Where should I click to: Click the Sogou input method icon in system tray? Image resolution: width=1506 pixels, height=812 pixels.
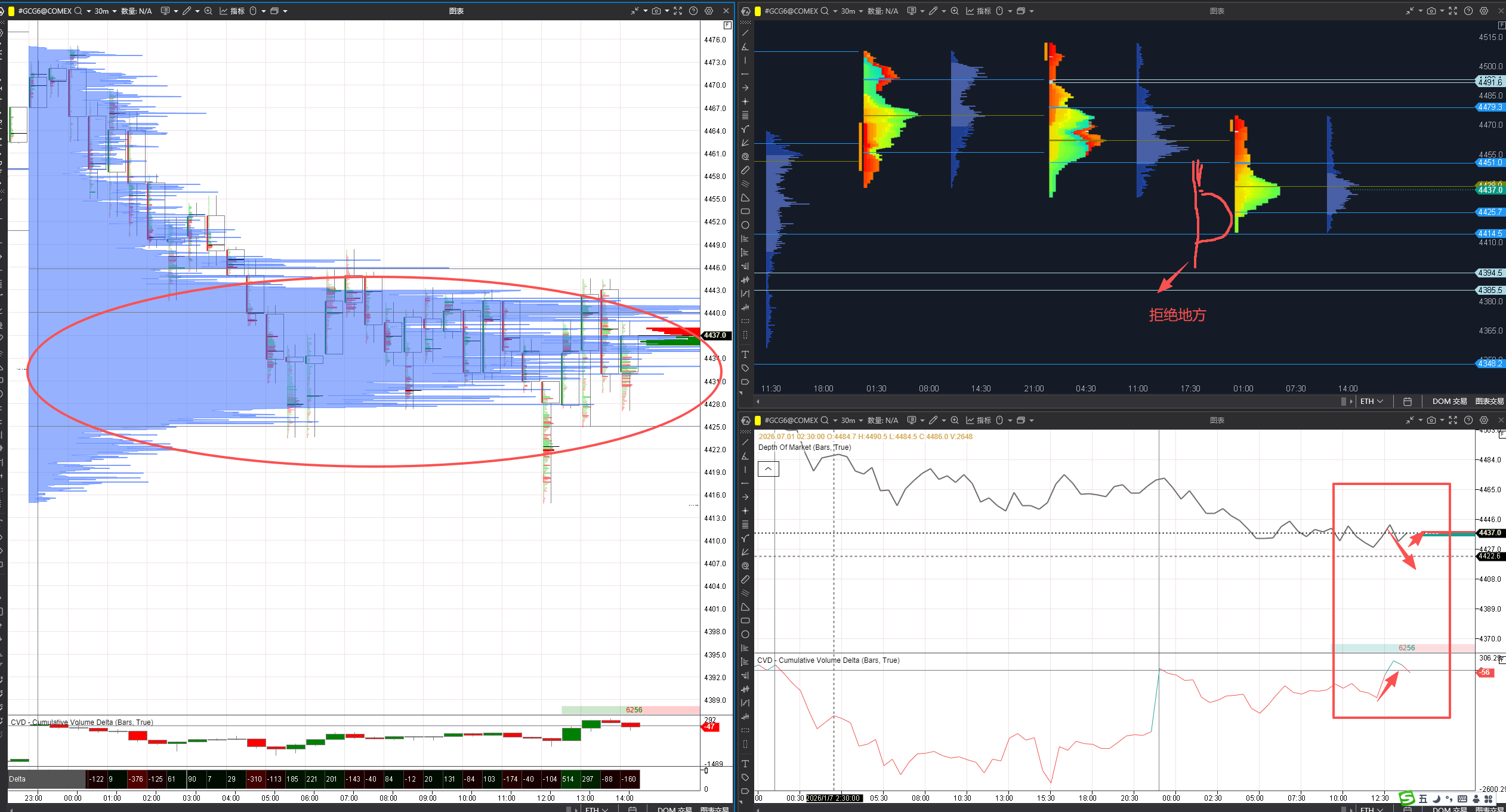[1407, 798]
